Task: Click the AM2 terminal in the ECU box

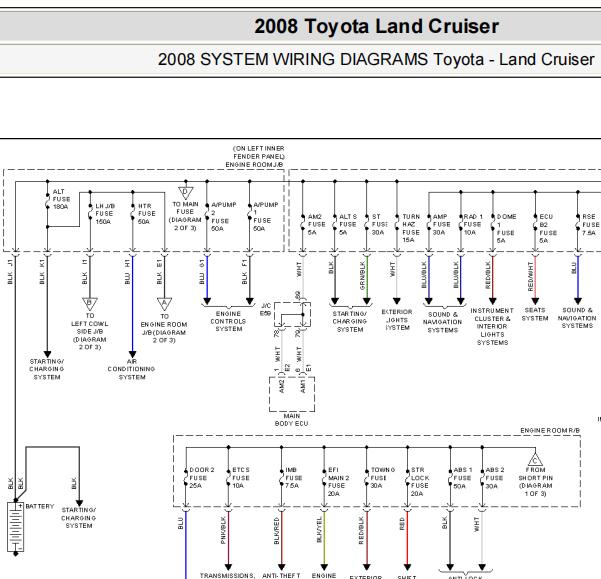Action: (282, 386)
